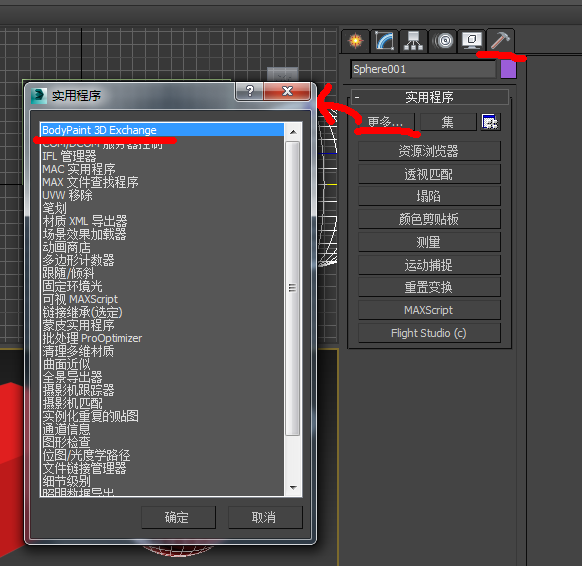Open the Utilities hammer tab icon
Screen dimensions: 582x566
pos(500,41)
